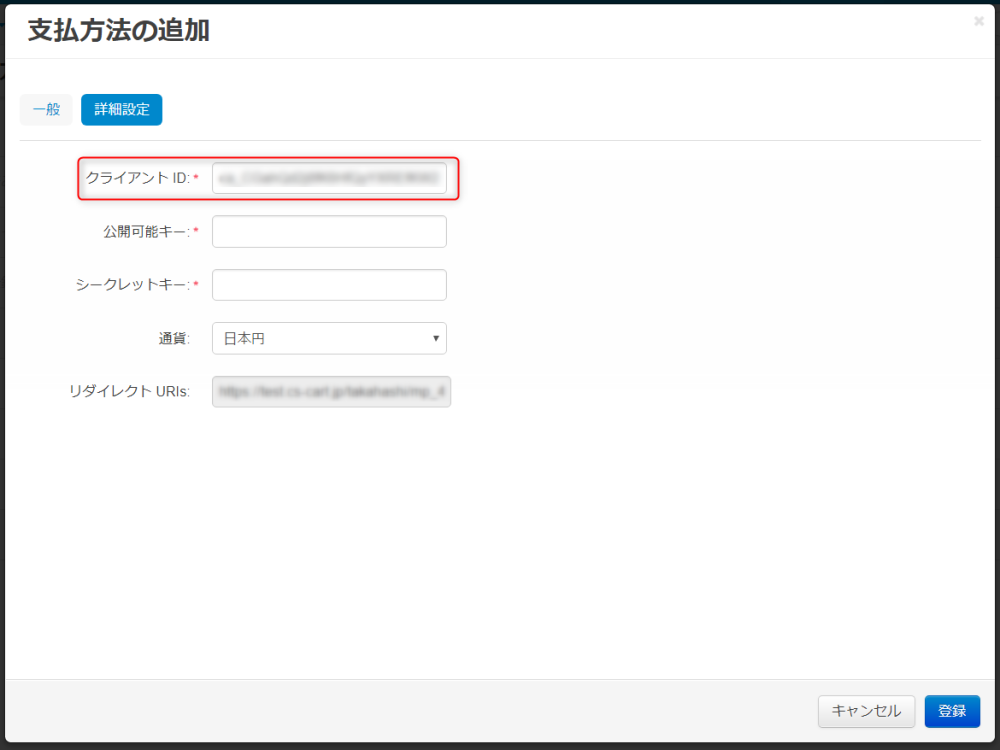
Task: Click the 通貨 label
Action: pyautogui.click(x=174, y=339)
